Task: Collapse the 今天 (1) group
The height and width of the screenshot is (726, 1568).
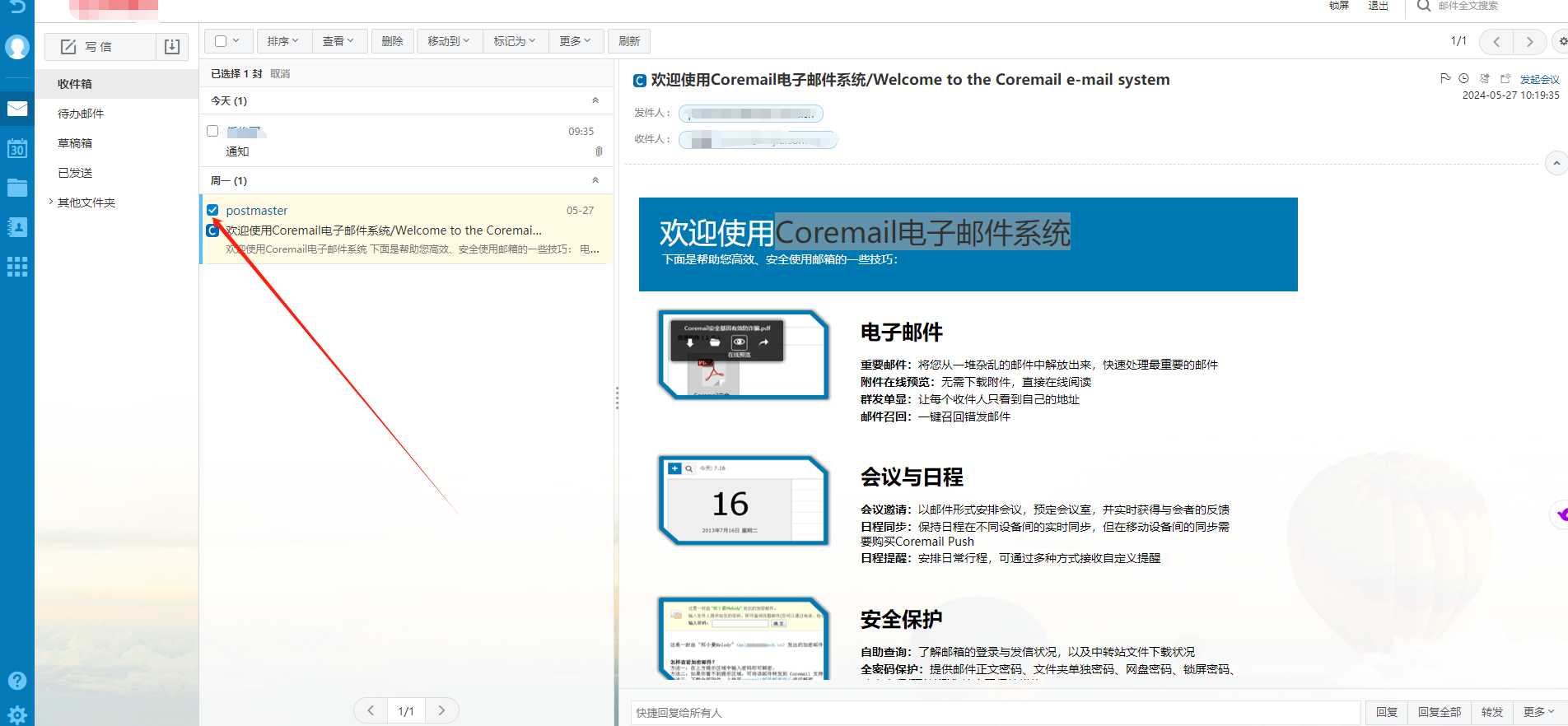Action: (595, 100)
